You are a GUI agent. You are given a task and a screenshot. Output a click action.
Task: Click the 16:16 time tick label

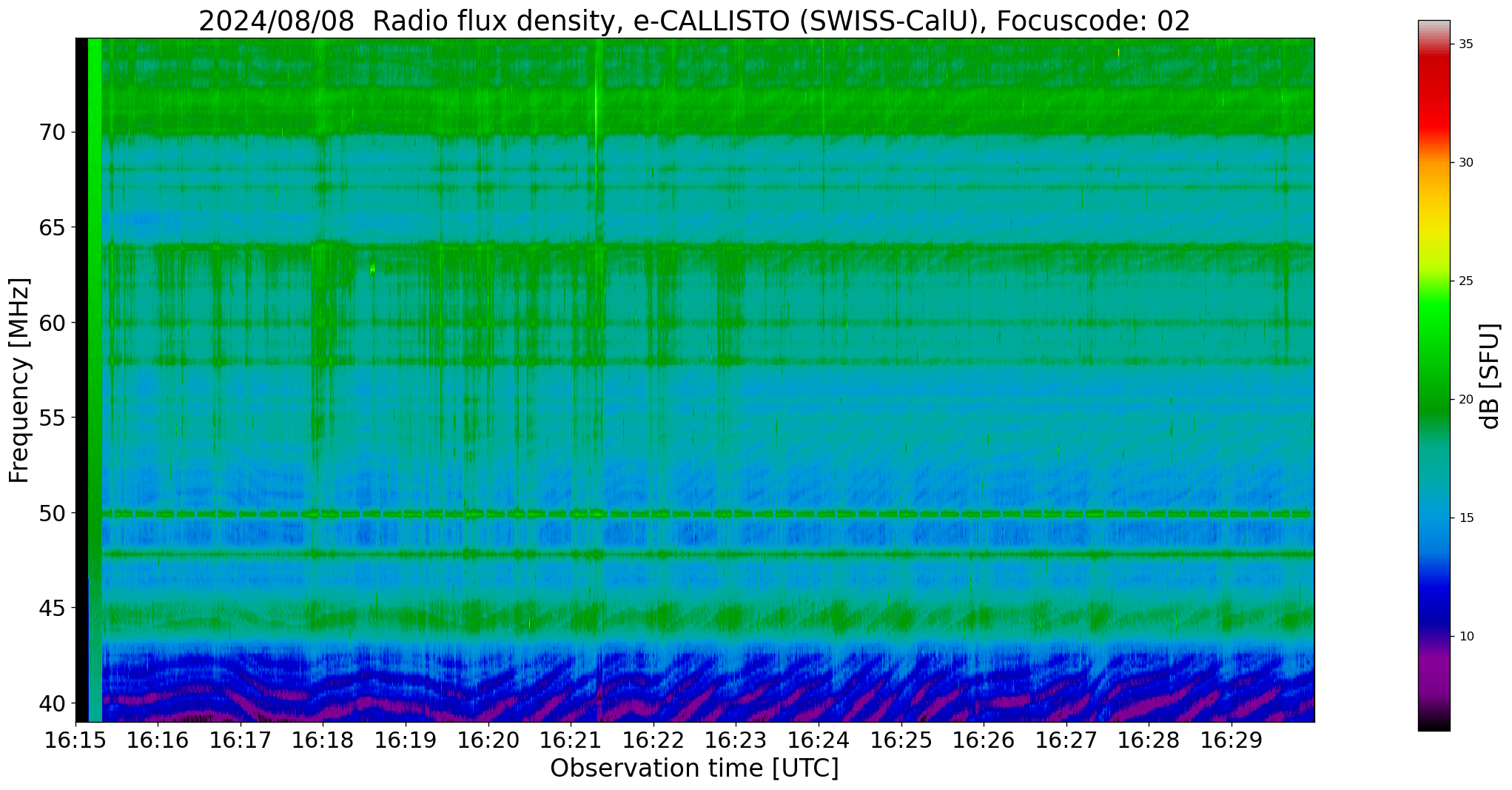tap(158, 740)
